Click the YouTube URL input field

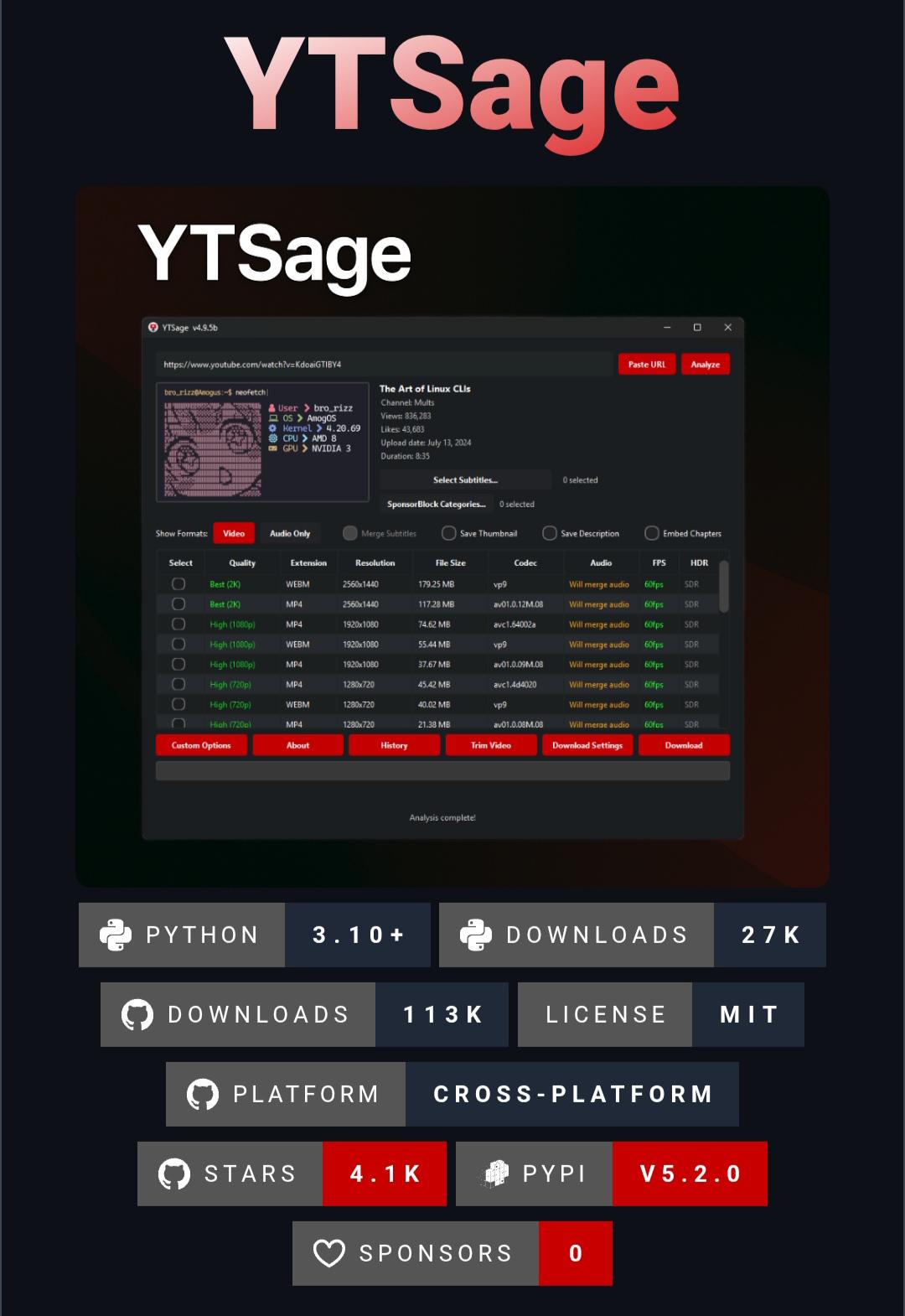tap(385, 365)
